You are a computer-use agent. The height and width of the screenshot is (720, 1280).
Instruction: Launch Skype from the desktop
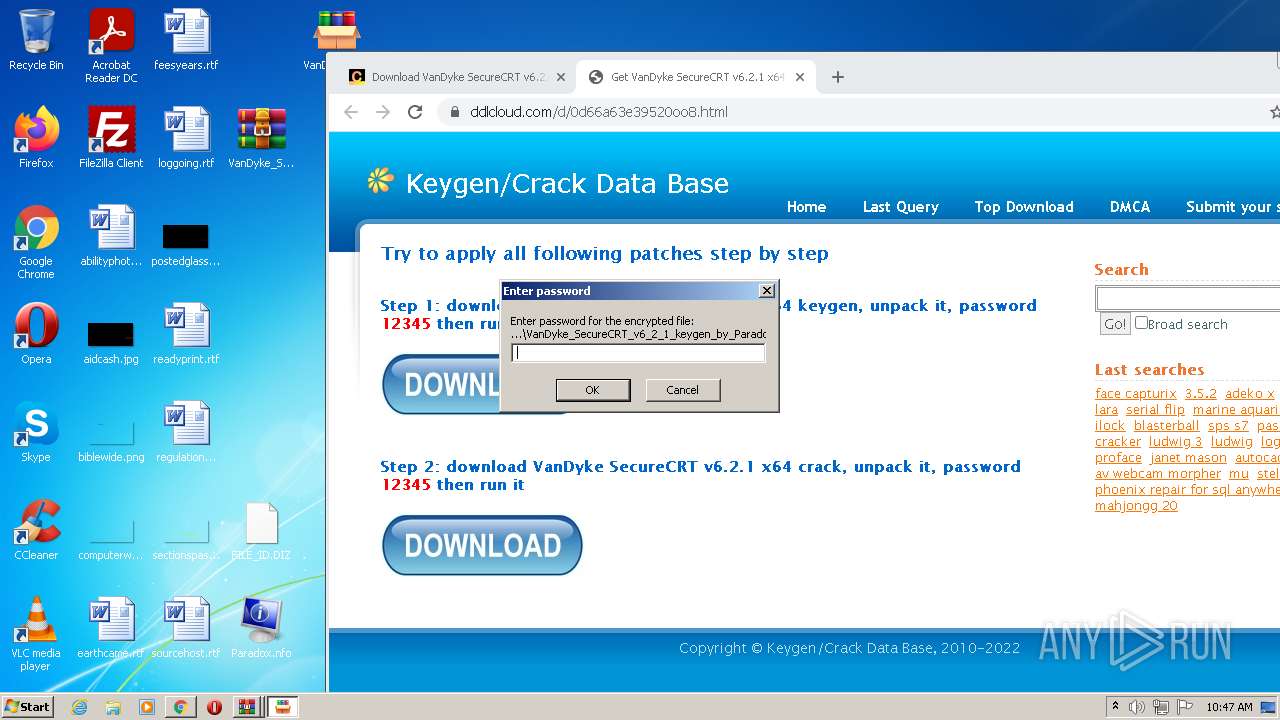tap(36, 432)
